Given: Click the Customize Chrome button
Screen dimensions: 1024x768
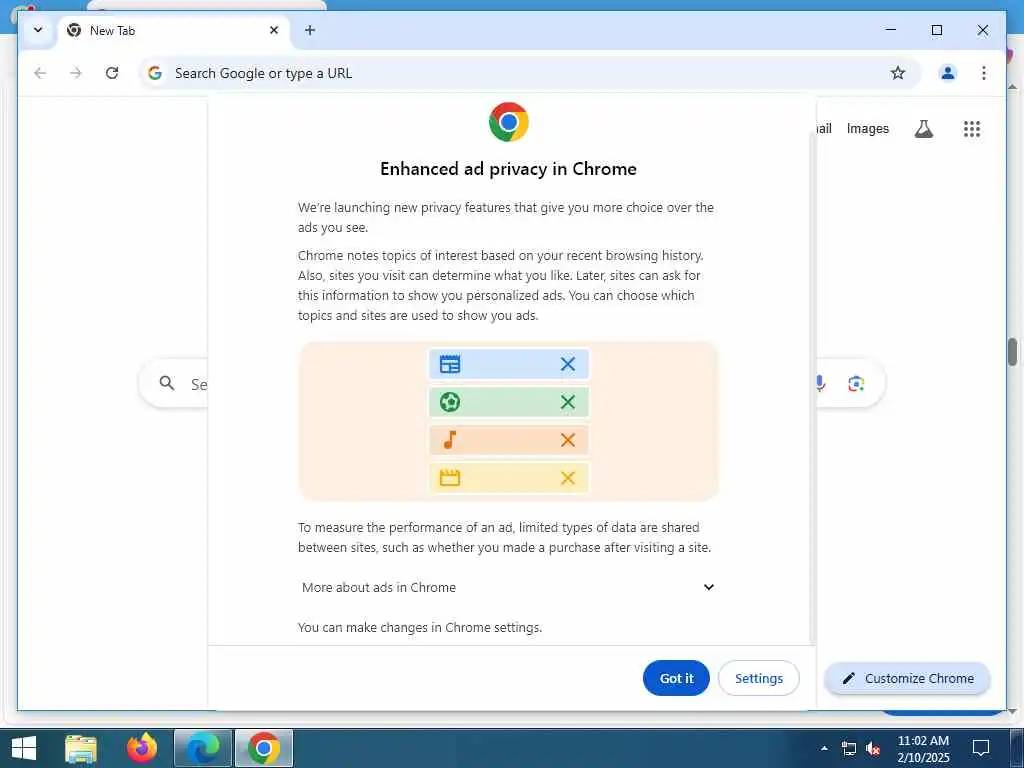Looking at the screenshot, I should pos(908,679).
